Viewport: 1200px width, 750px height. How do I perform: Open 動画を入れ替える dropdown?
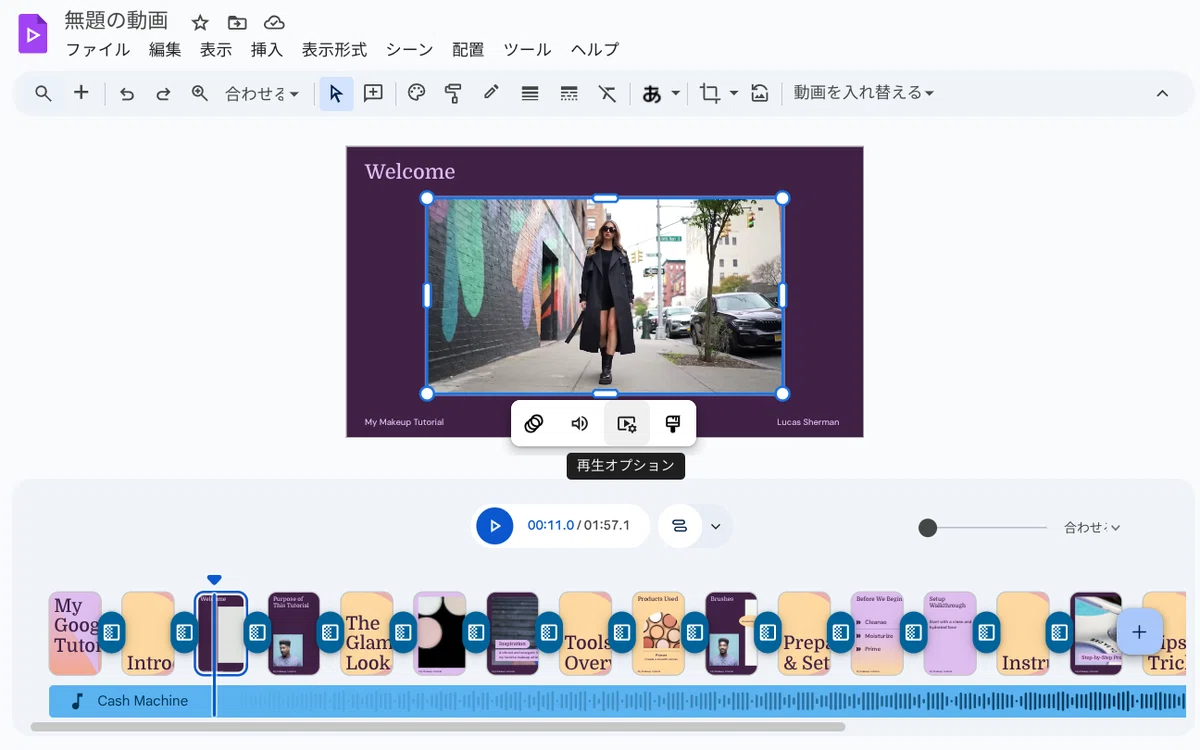864,93
